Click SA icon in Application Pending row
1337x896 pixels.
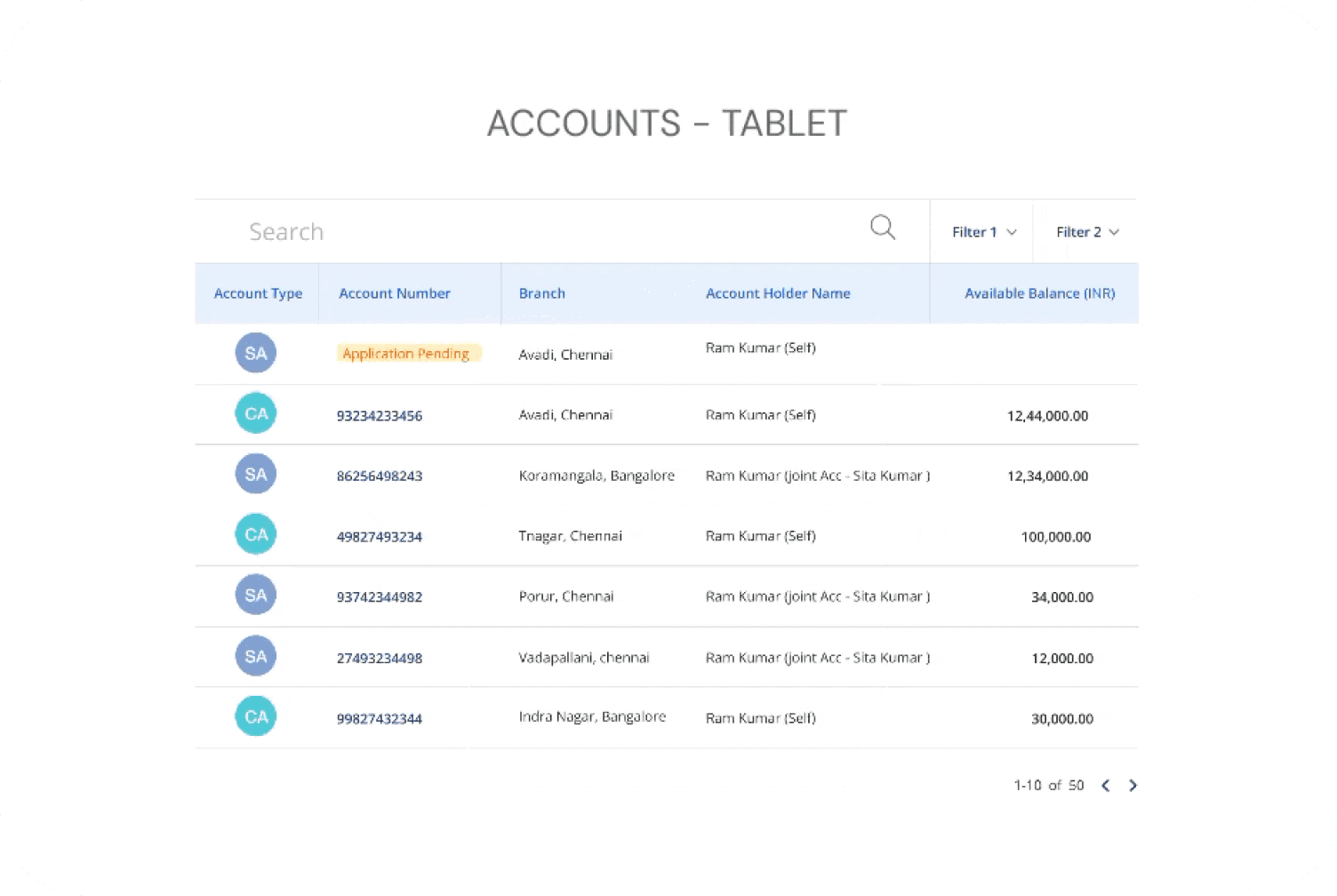pyautogui.click(x=256, y=353)
